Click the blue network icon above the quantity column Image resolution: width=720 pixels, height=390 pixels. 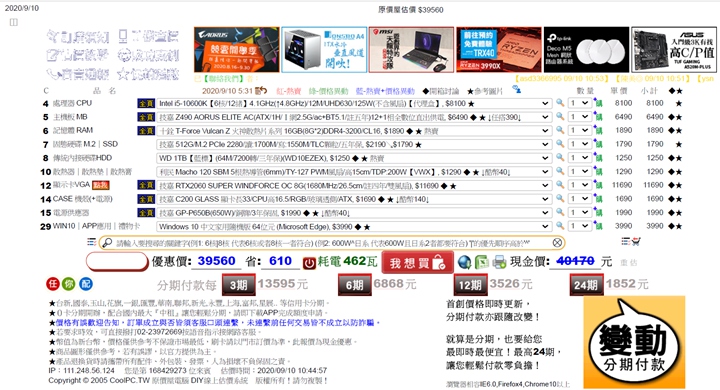pyautogui.click(x=516, y=89)
